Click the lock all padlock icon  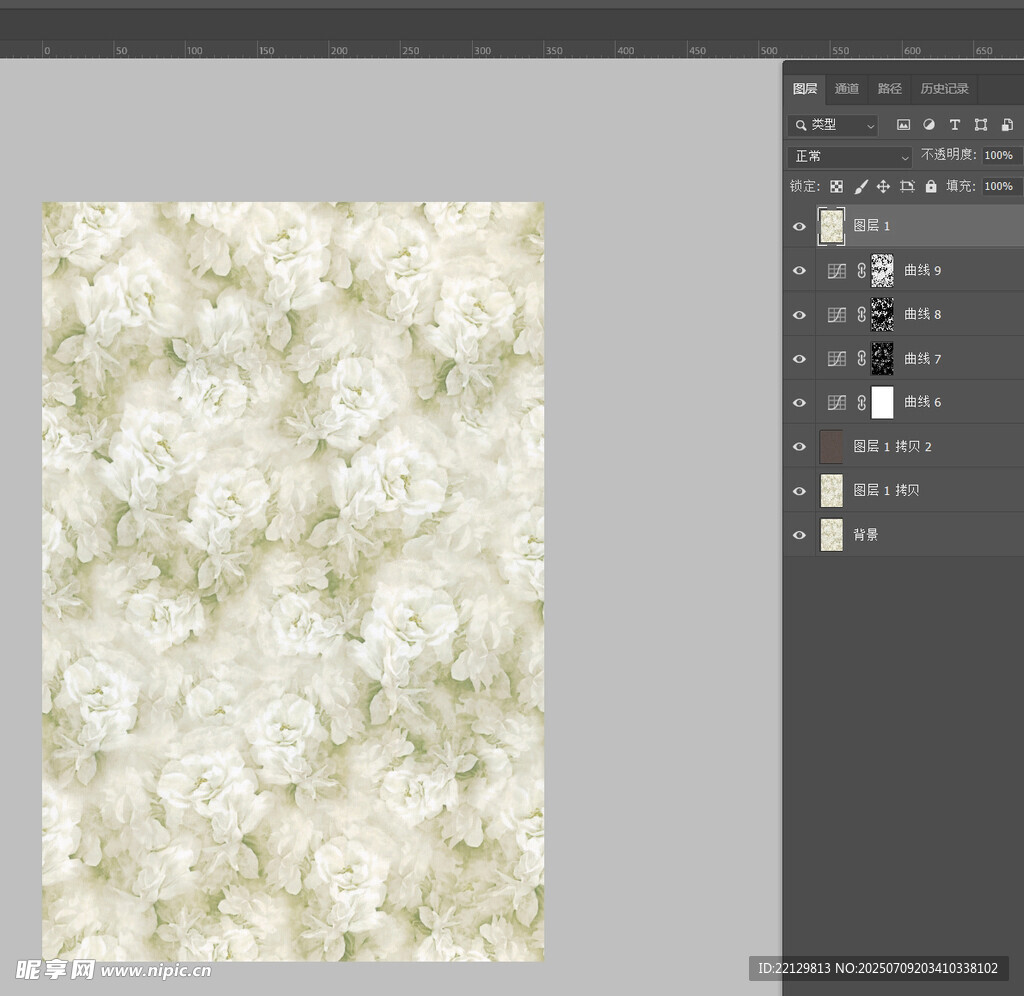point(931,186)
